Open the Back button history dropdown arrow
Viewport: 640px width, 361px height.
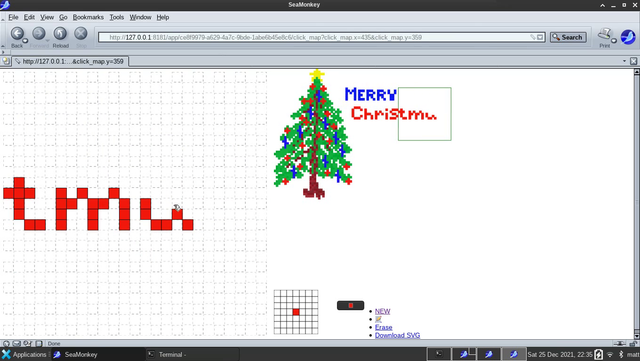click(x=25, y=40)
